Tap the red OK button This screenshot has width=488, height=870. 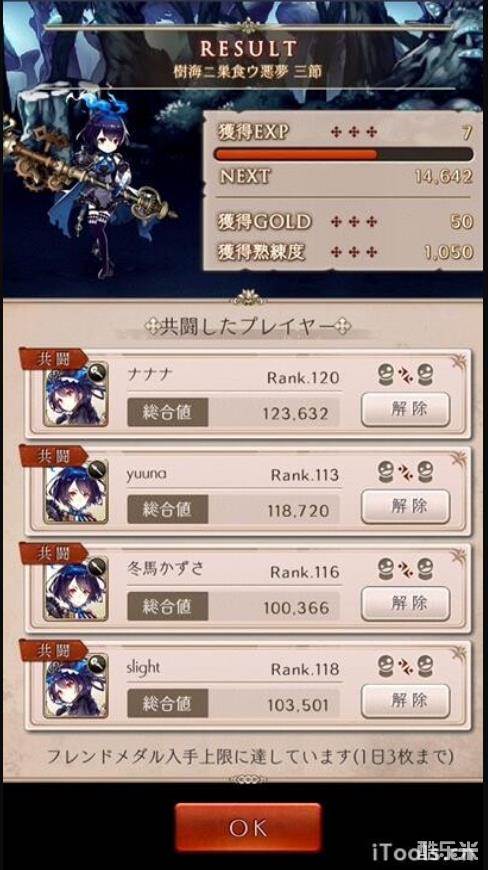pyautogui.click(x=248, y=827)
